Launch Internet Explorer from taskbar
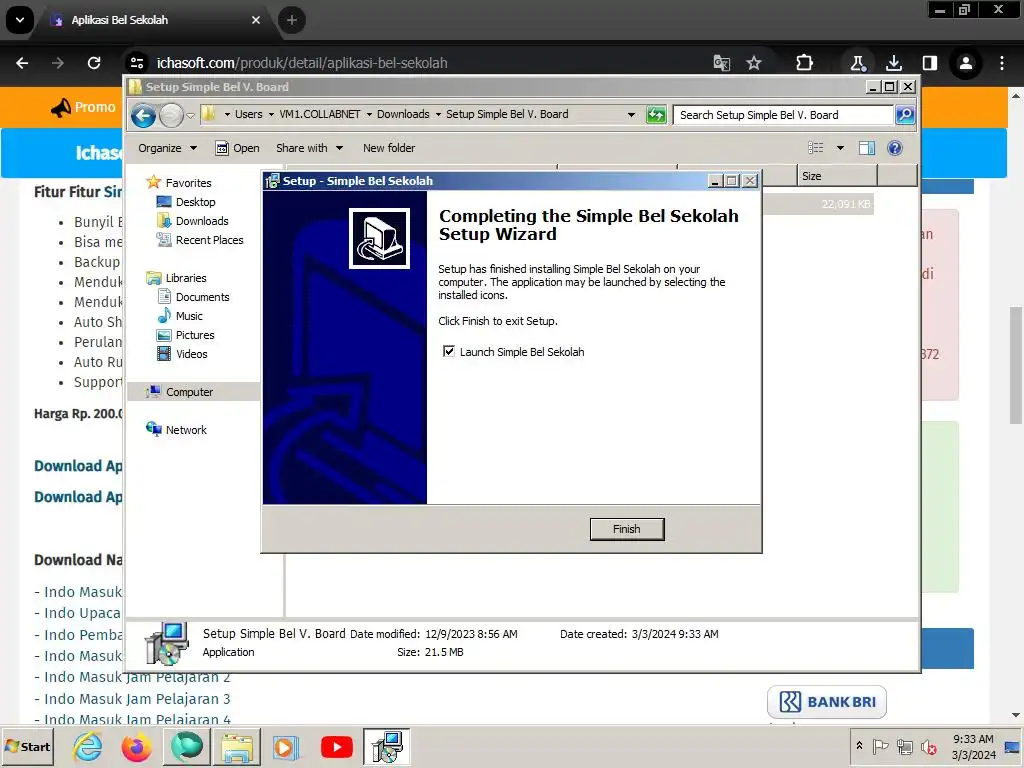This screenshot has height=768, width=1024. click(x=88, y=747)
